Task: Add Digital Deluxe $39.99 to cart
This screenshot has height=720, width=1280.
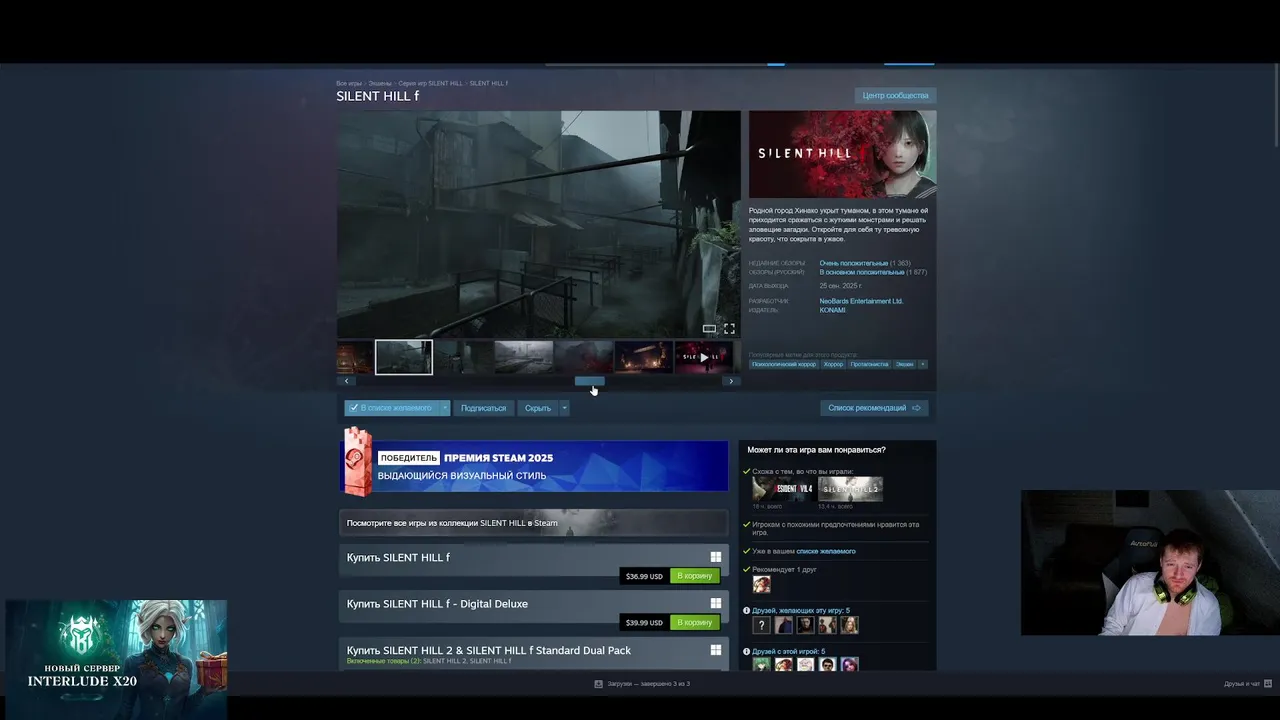Action: coord(694,622)
